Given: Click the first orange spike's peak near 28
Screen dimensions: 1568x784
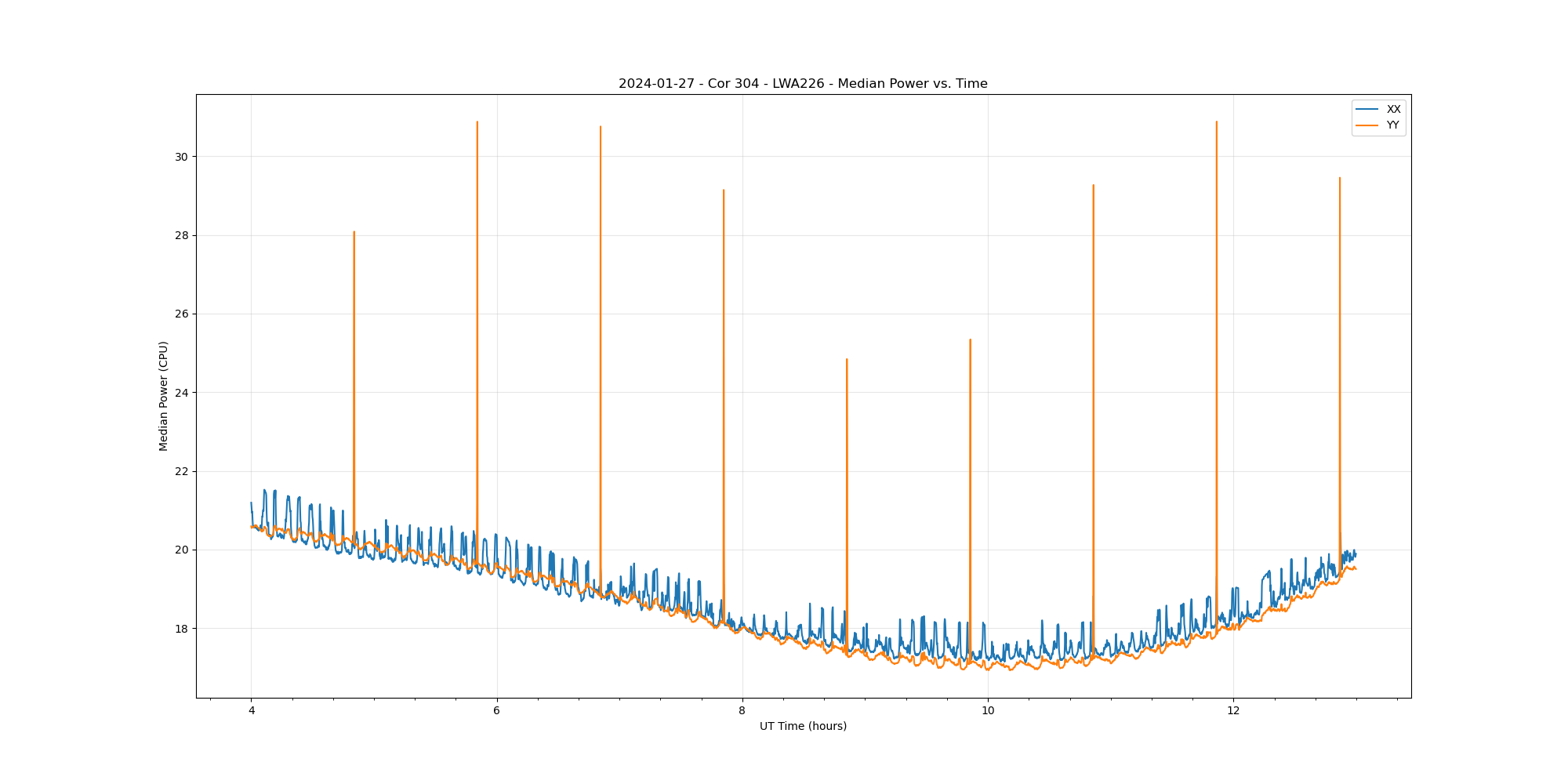Looking at the screenshot, I should (x=354, y=232).
